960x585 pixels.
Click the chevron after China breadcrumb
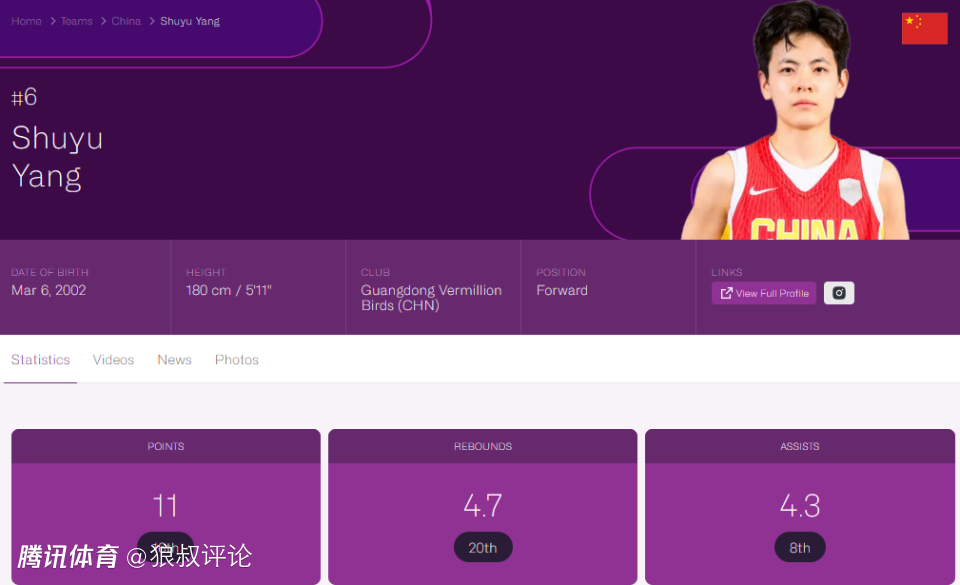click(x=151, y=21)
